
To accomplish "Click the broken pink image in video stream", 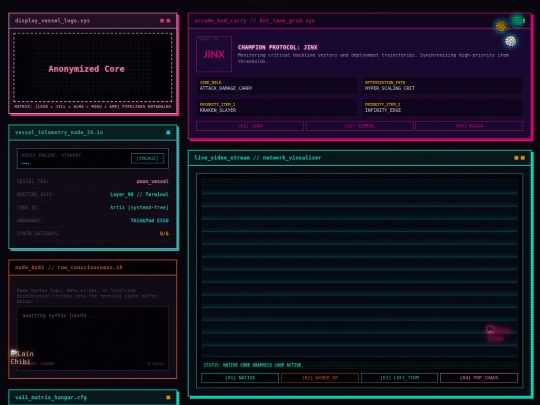I will tap(498, 334).
